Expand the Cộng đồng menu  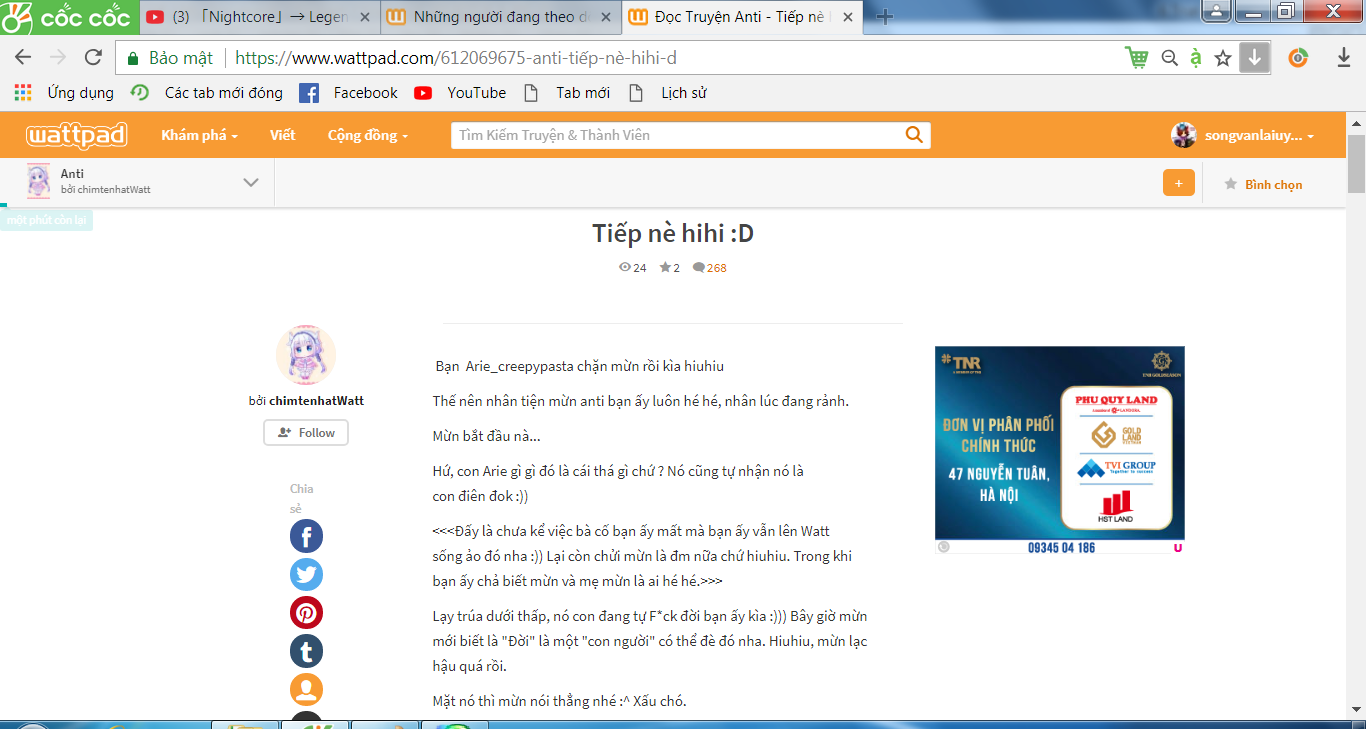[368, 135]
